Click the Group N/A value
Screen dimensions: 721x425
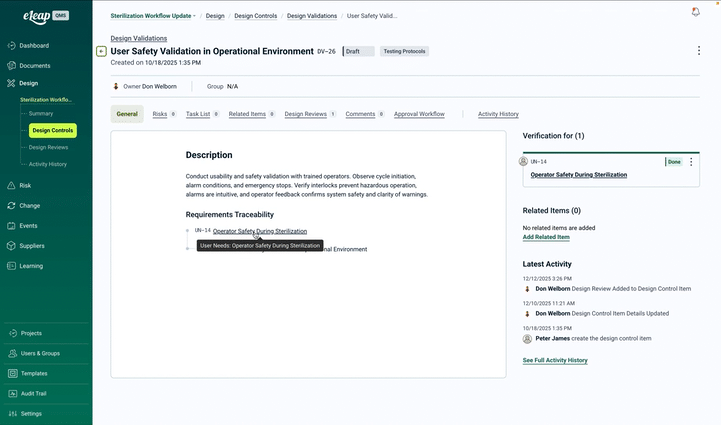pos(232,86)
